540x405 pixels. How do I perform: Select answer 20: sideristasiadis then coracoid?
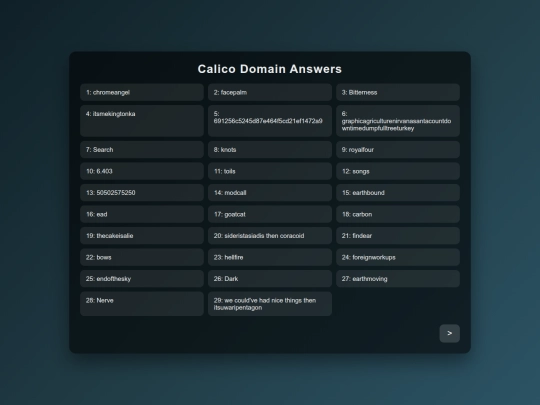point(270,236)
